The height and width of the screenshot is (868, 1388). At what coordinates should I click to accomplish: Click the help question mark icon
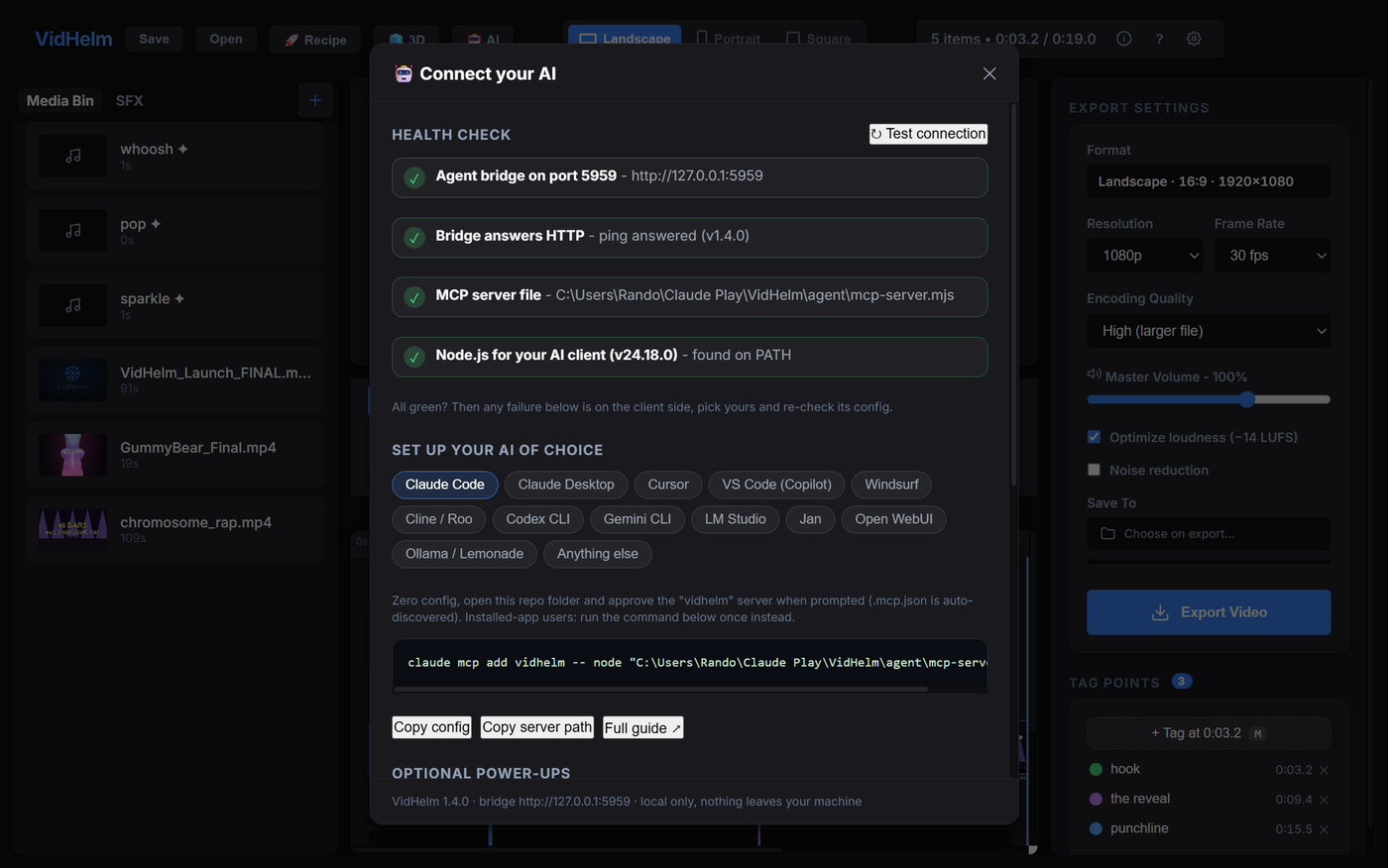pos(1159,39)
